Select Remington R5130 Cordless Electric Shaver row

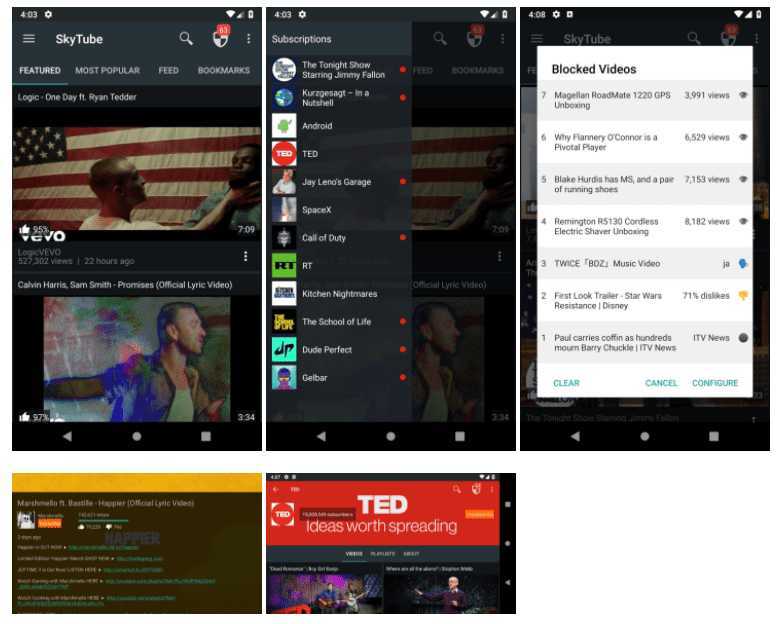tap(644, 226)
